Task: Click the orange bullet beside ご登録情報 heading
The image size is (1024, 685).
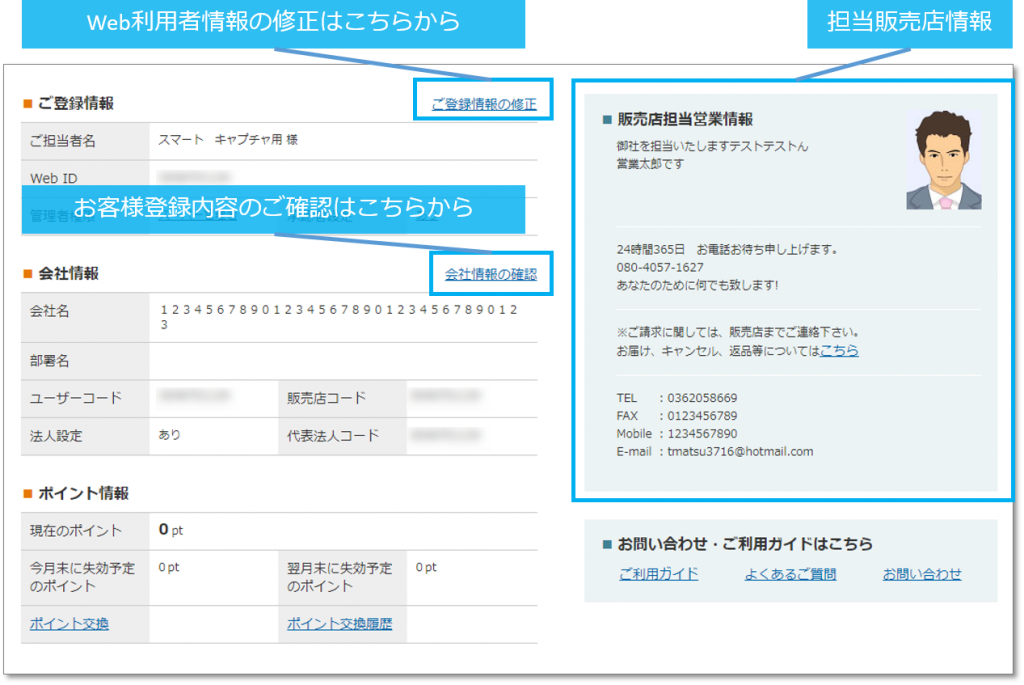Action: [28, 103]
